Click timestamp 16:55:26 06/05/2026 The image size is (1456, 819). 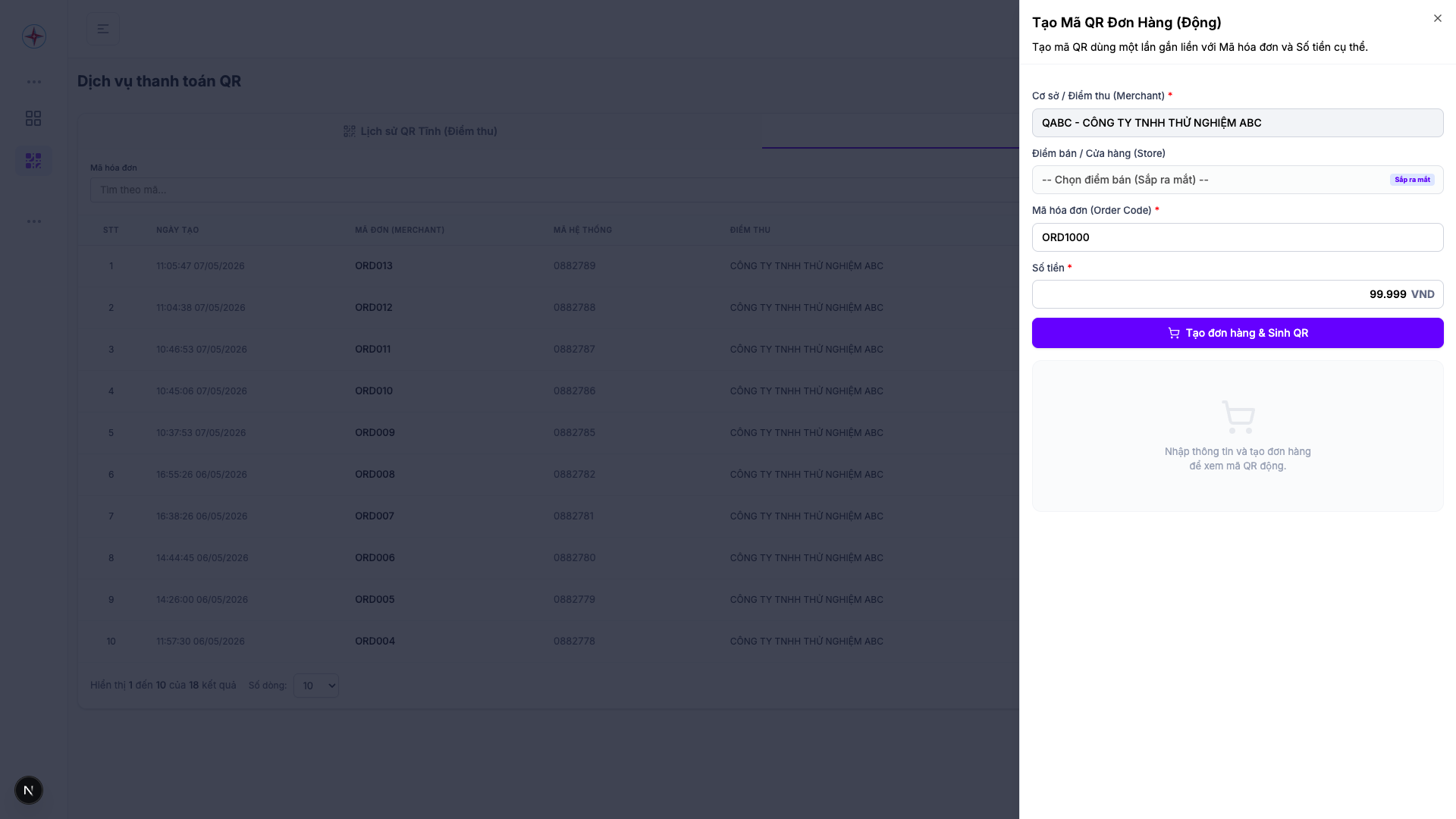(202, 474)
